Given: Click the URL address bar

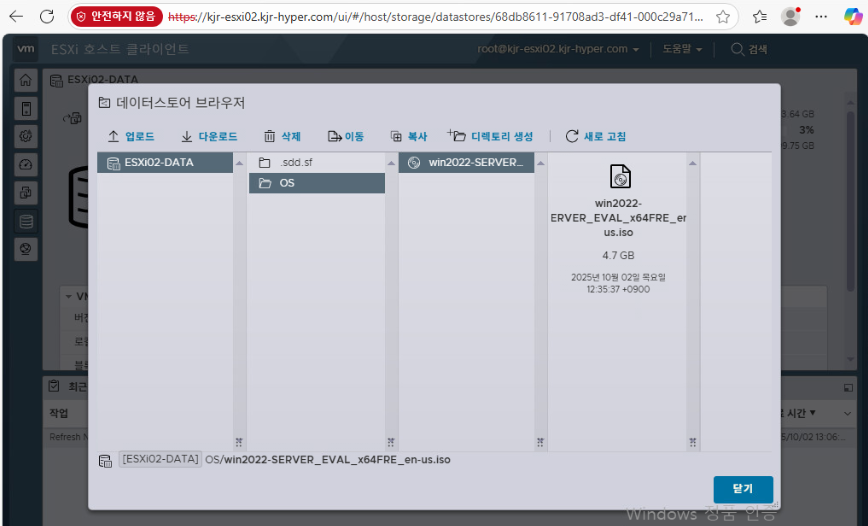Looking at the screenshot, I should pyautogui.click(x=435, y=17).
